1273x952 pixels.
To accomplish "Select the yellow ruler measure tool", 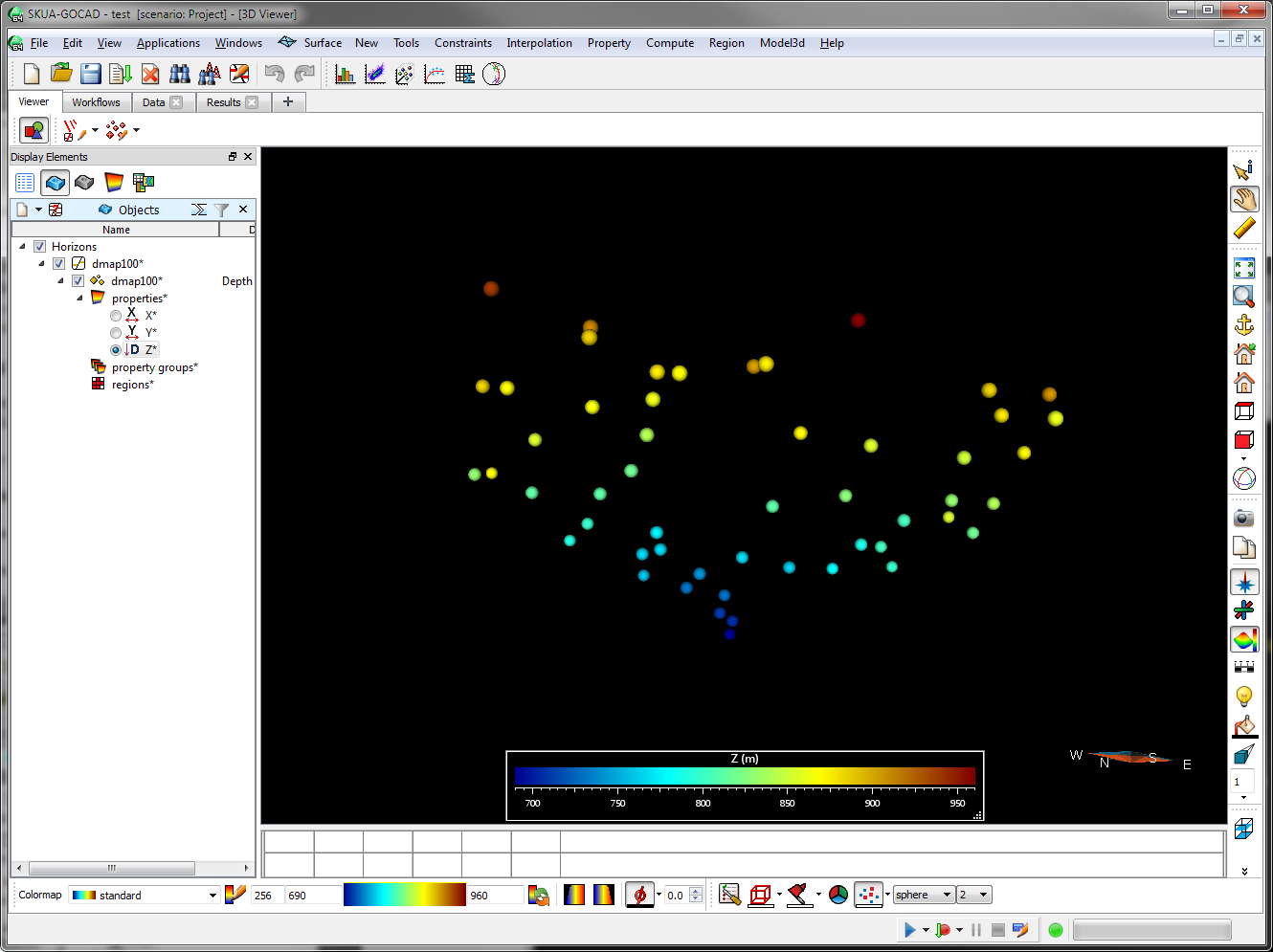I will point(1243,228).
